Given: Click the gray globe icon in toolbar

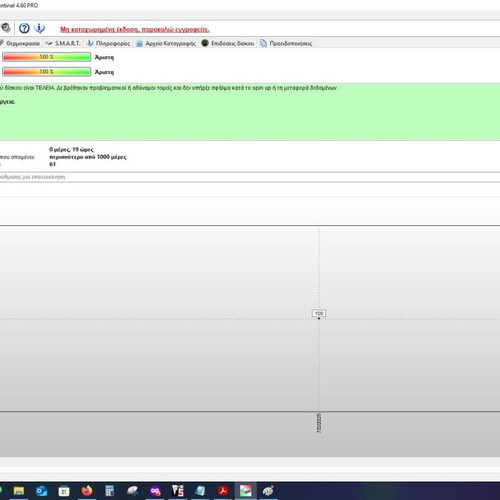Looking at the screenshot, I should pyautogui.click(x=5, y=28).
